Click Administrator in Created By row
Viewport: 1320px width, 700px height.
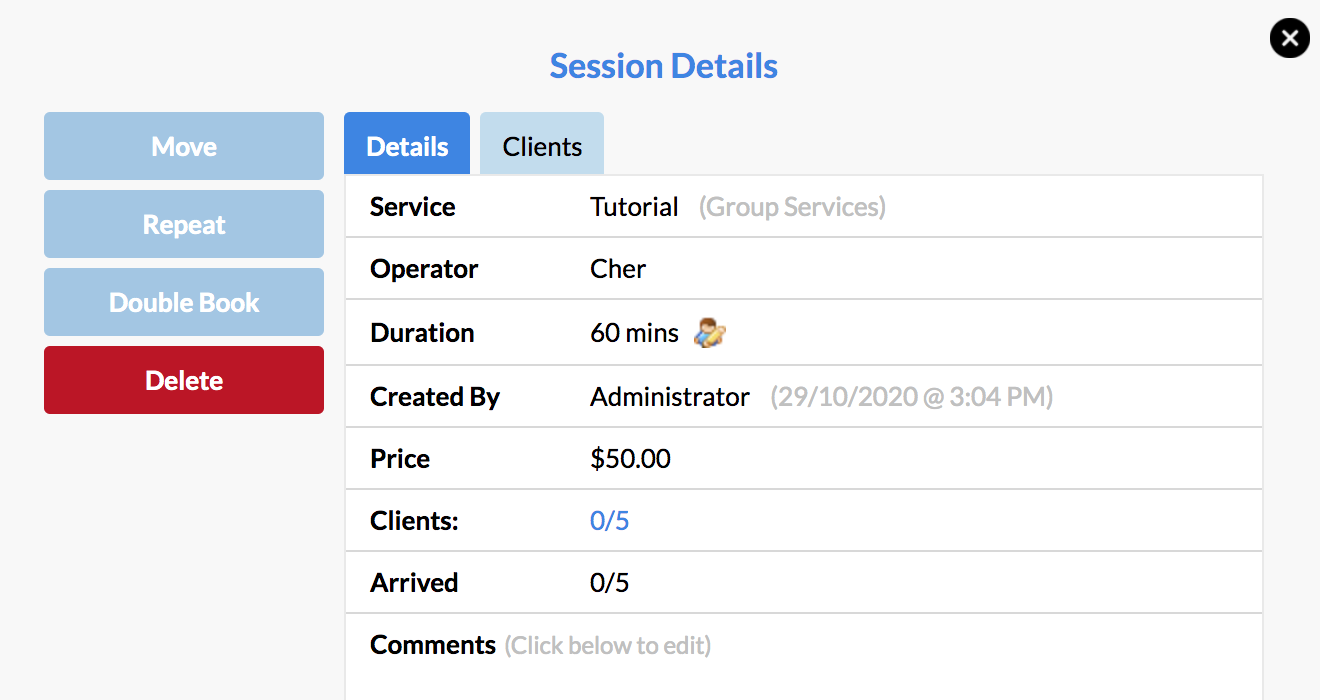click(x=670, y=397)
